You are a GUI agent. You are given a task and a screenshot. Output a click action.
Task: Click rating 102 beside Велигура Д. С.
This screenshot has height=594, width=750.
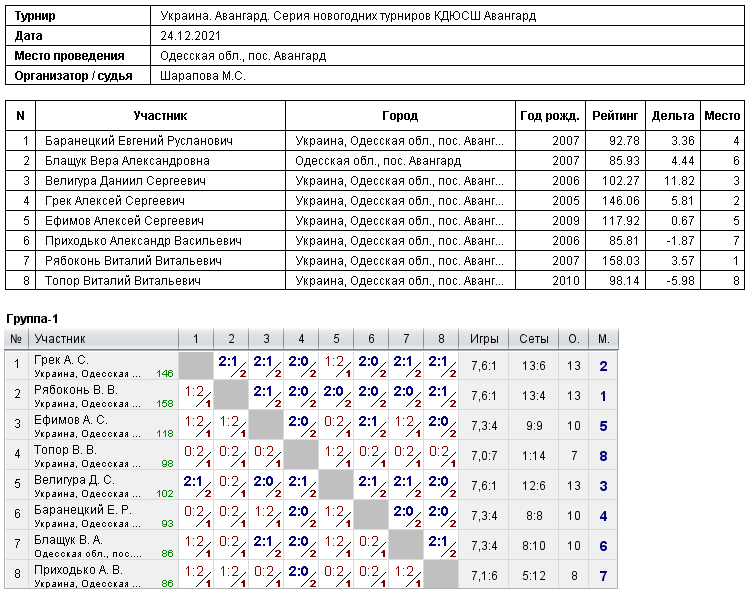[x=165, y=494]
